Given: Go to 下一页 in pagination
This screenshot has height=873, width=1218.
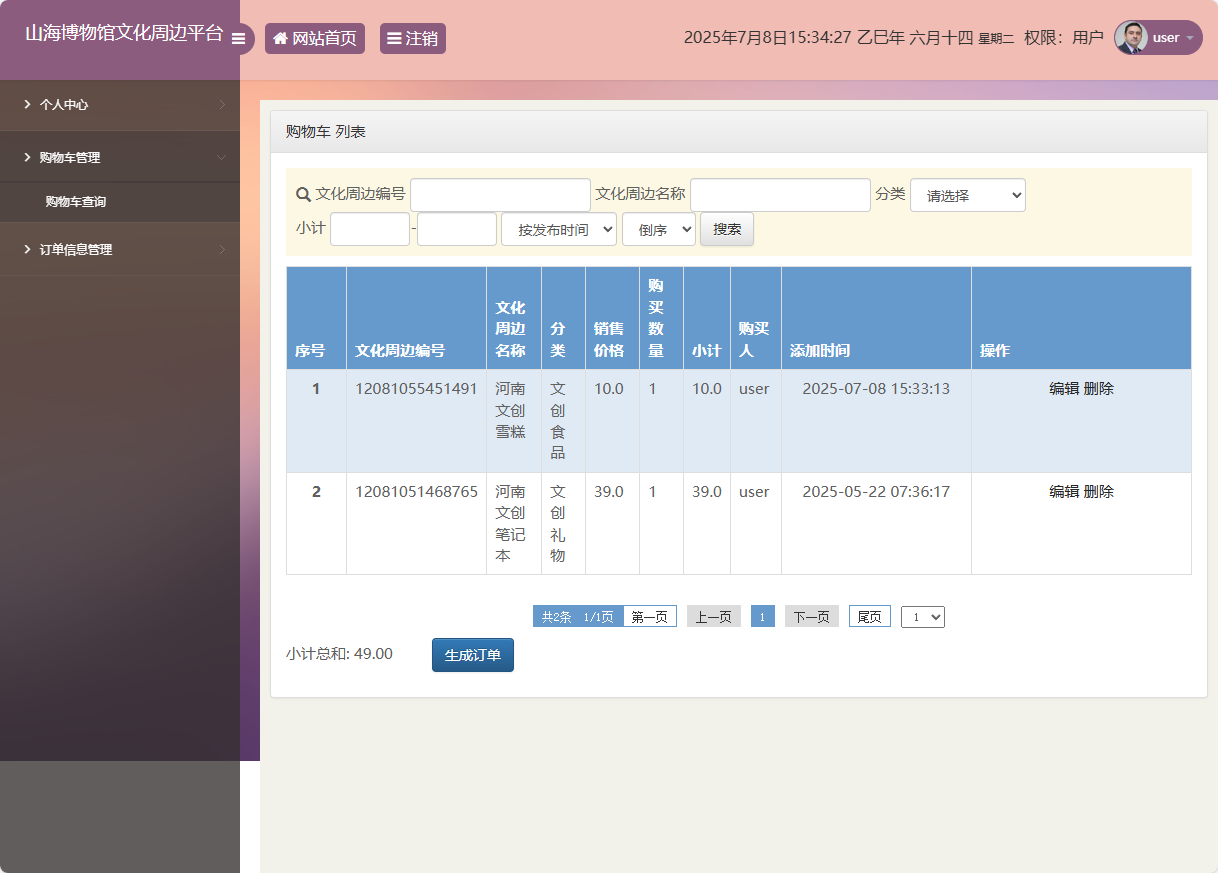Looking at the screenshot, I should pyautogui.click(x=811, y=617).
